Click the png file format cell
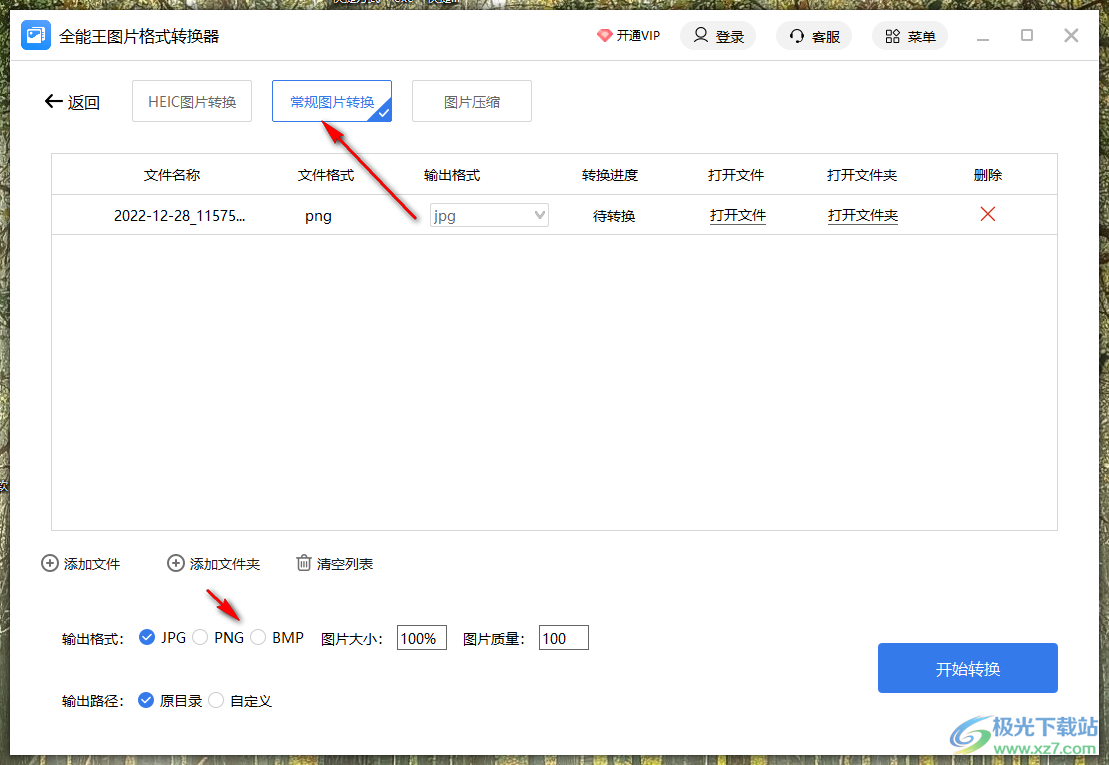Image resolution: width=1109 pixels, height=765 pixels. pyautogui.click(x=318, y=216)
